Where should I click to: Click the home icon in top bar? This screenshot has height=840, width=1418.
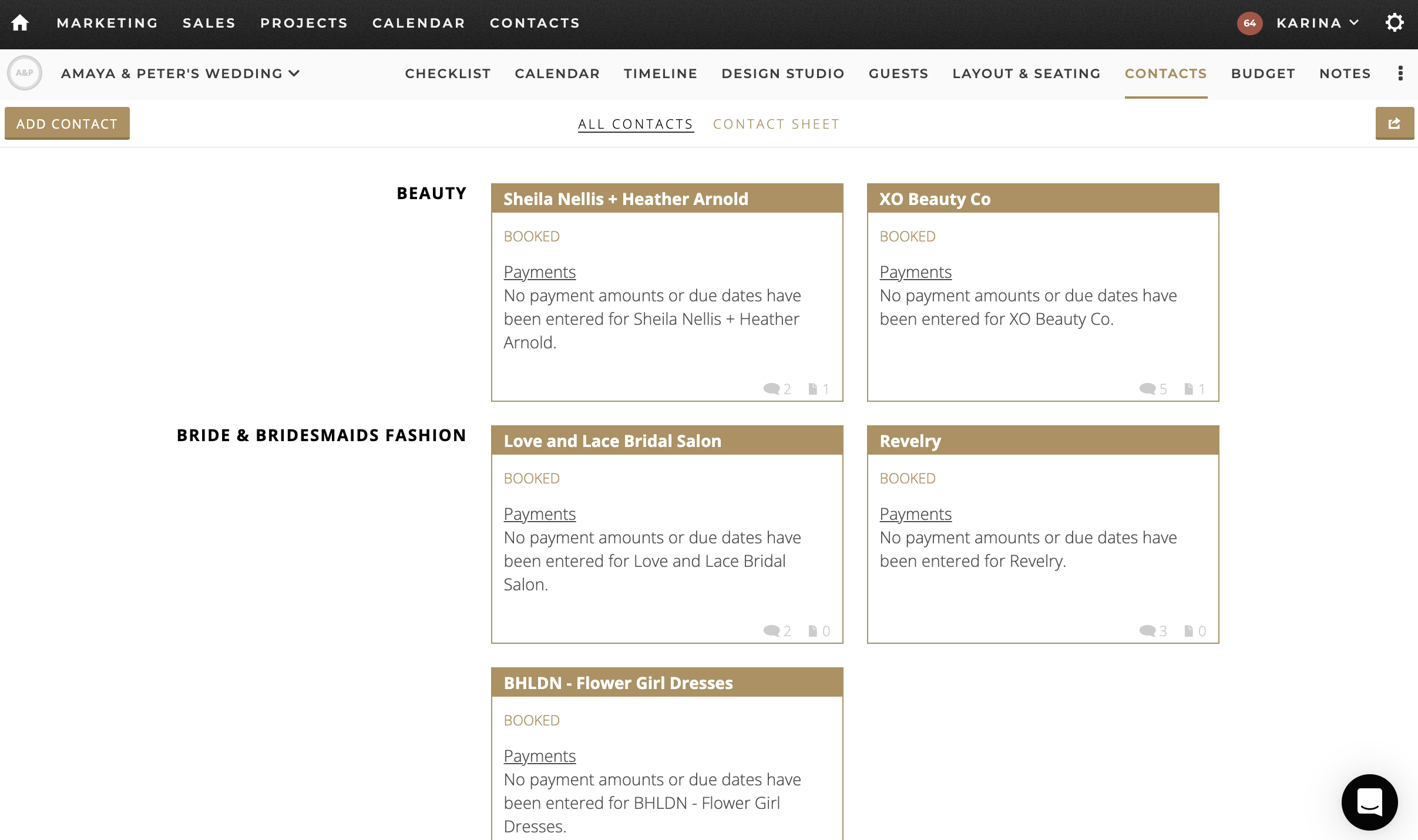click(20, 23)
